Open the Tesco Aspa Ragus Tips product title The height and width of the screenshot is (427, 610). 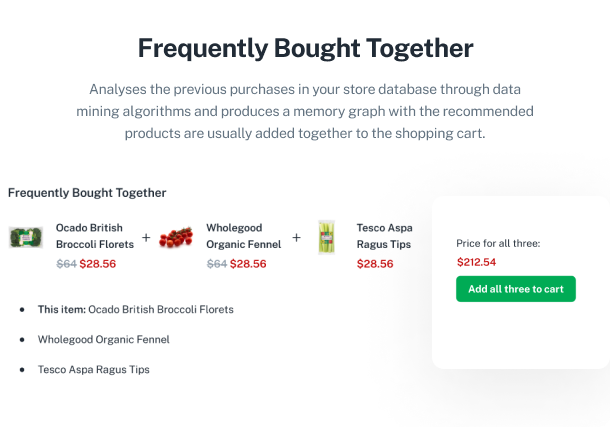(x=383, y=236)
